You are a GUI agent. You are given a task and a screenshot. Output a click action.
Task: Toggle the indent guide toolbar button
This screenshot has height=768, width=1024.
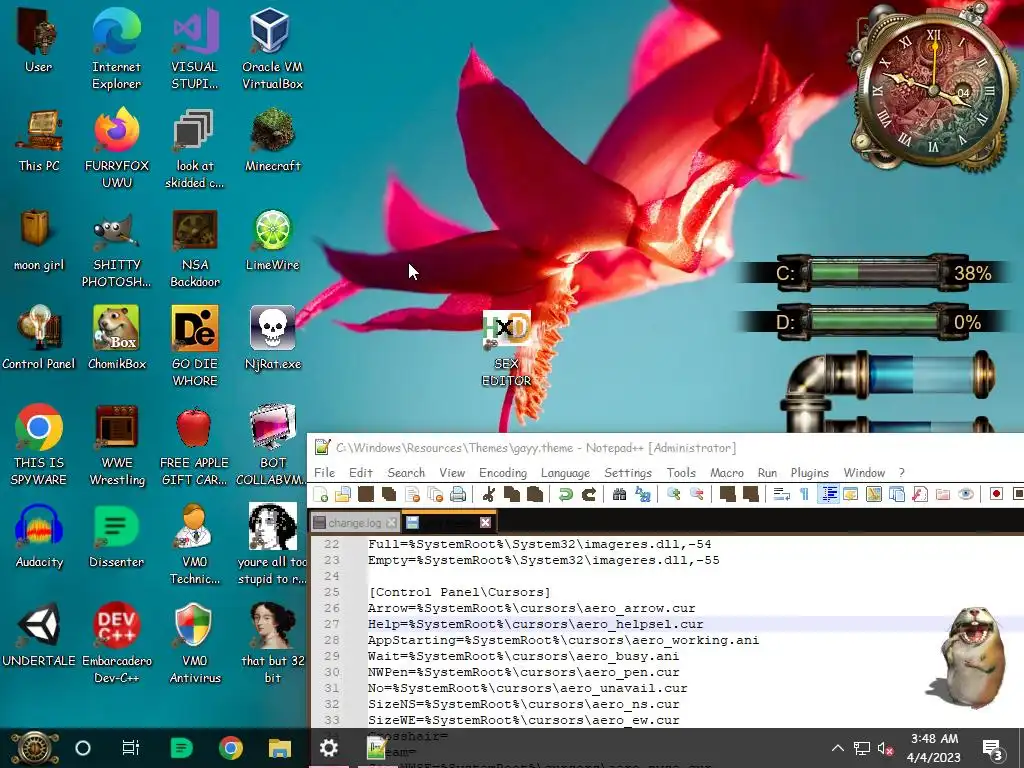(829, 494)
